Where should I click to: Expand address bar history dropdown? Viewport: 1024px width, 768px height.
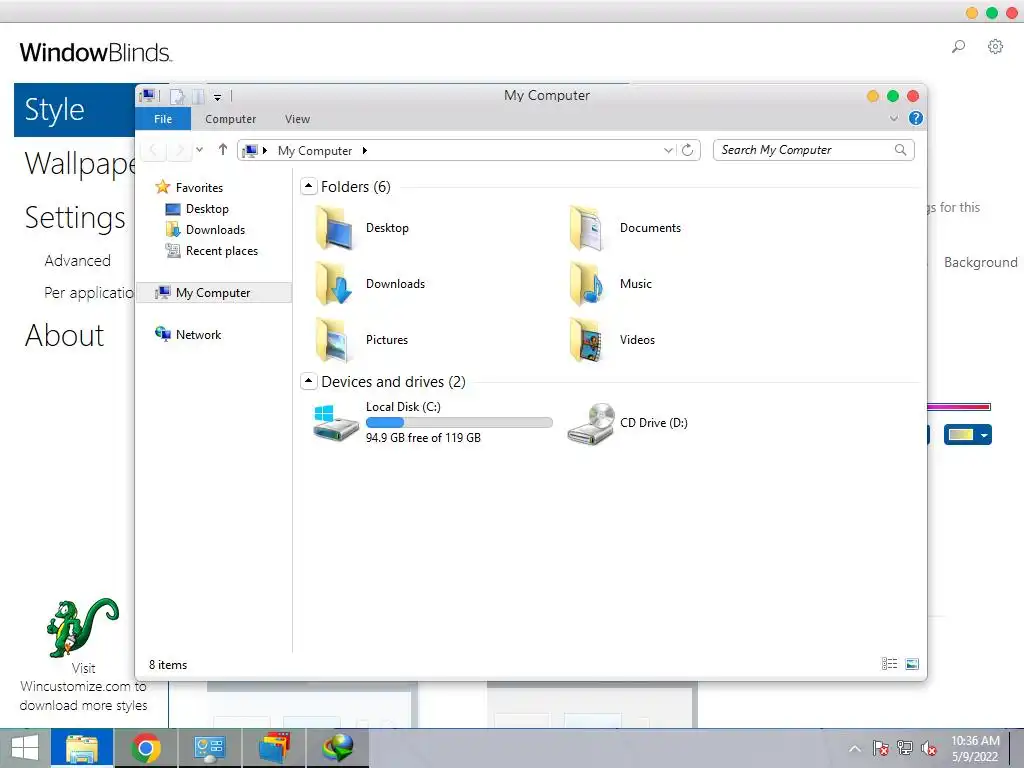point(668,150)
